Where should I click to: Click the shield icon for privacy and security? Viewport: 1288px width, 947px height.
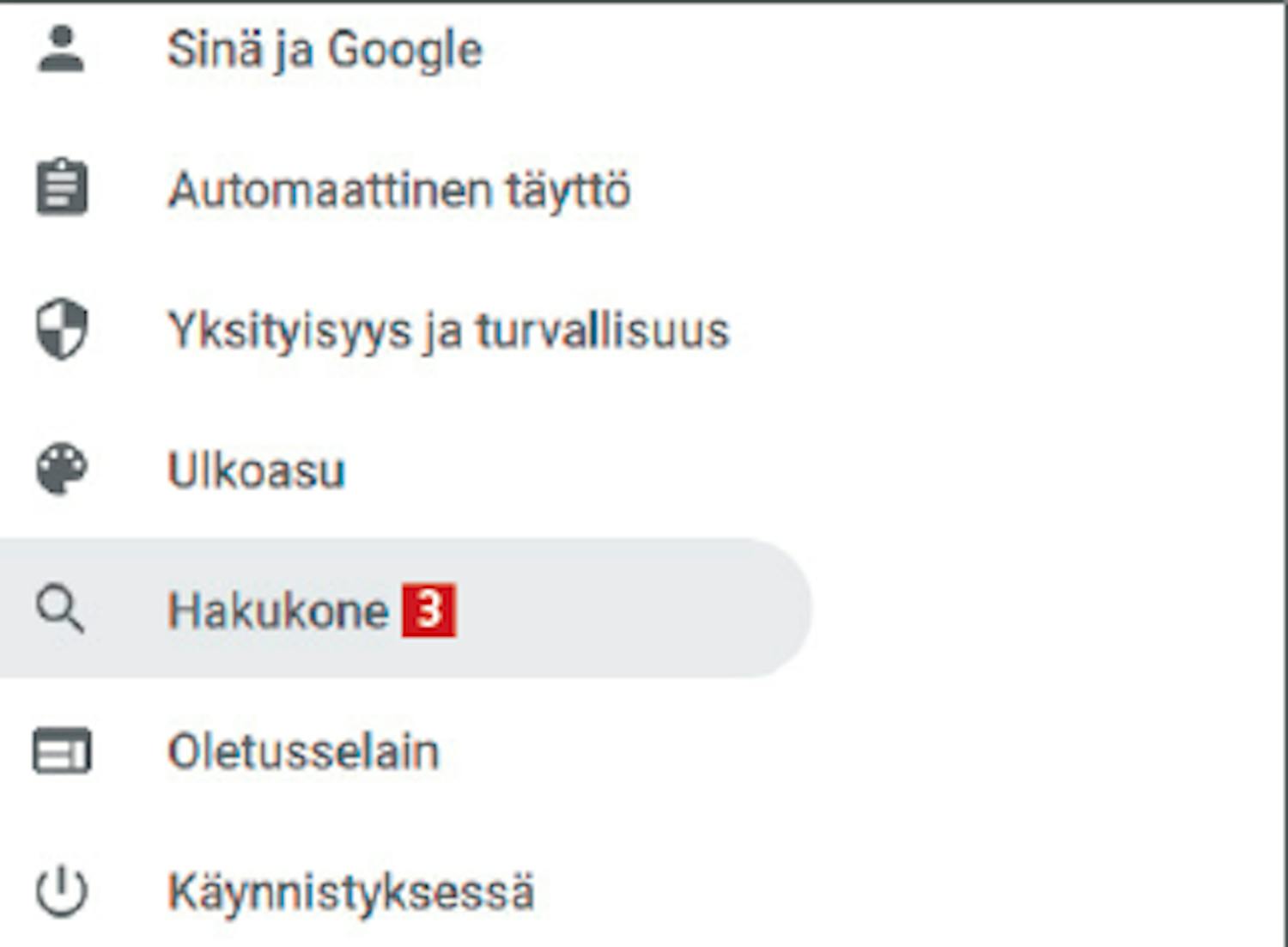coord(62,328)
